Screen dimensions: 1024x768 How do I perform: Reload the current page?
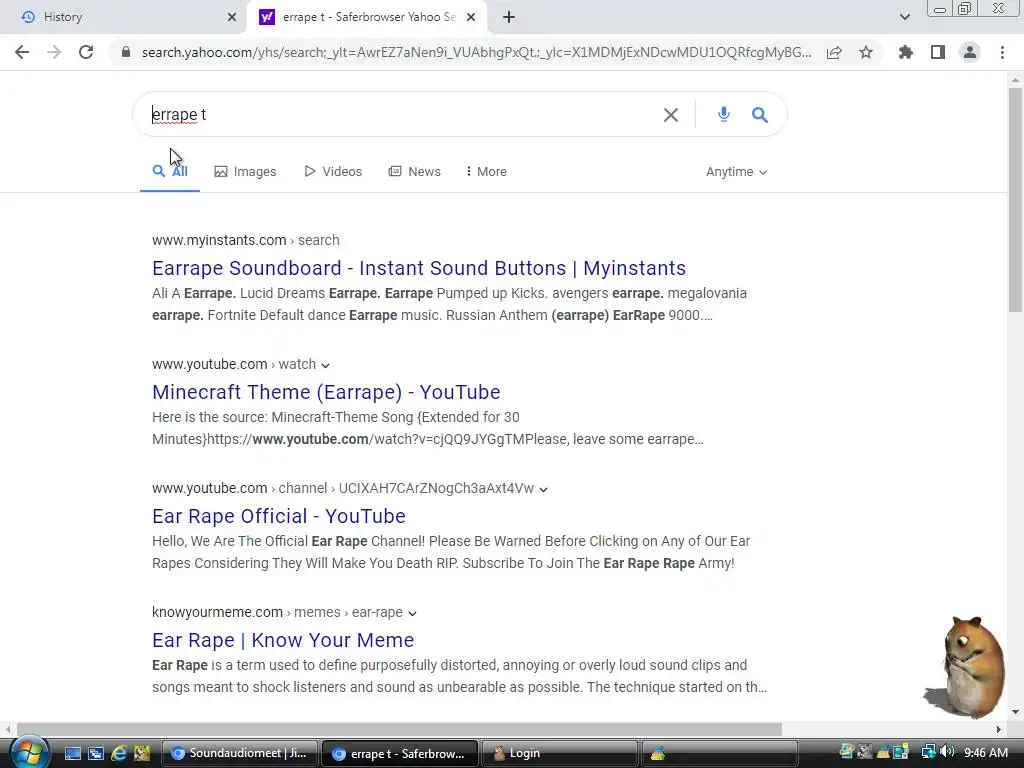tap(86, 52)
